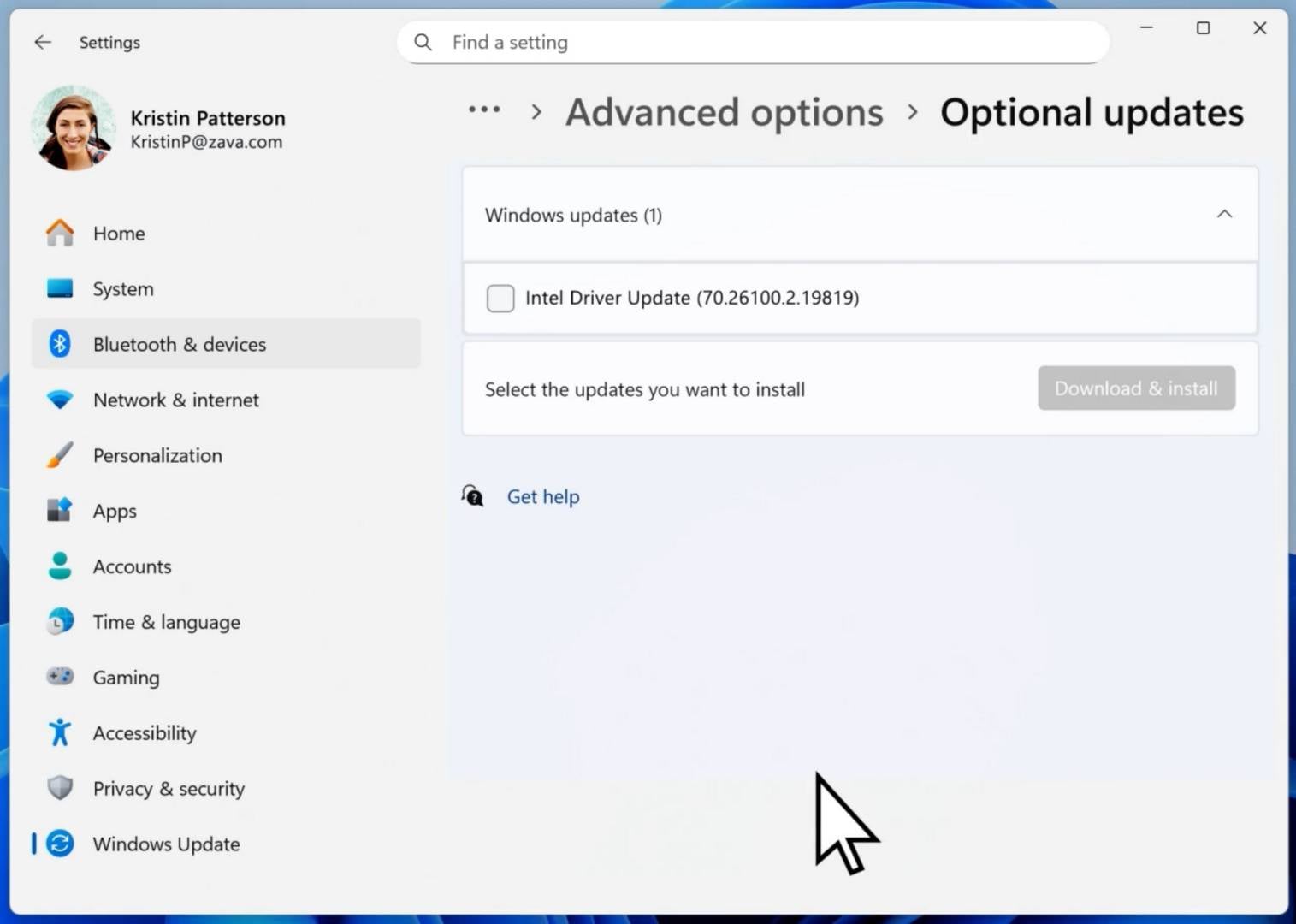Image resolution: width=1296 pixels, height=924 pixels.
Task: Minimize the Settings window
Action: tap(1146, 28)
